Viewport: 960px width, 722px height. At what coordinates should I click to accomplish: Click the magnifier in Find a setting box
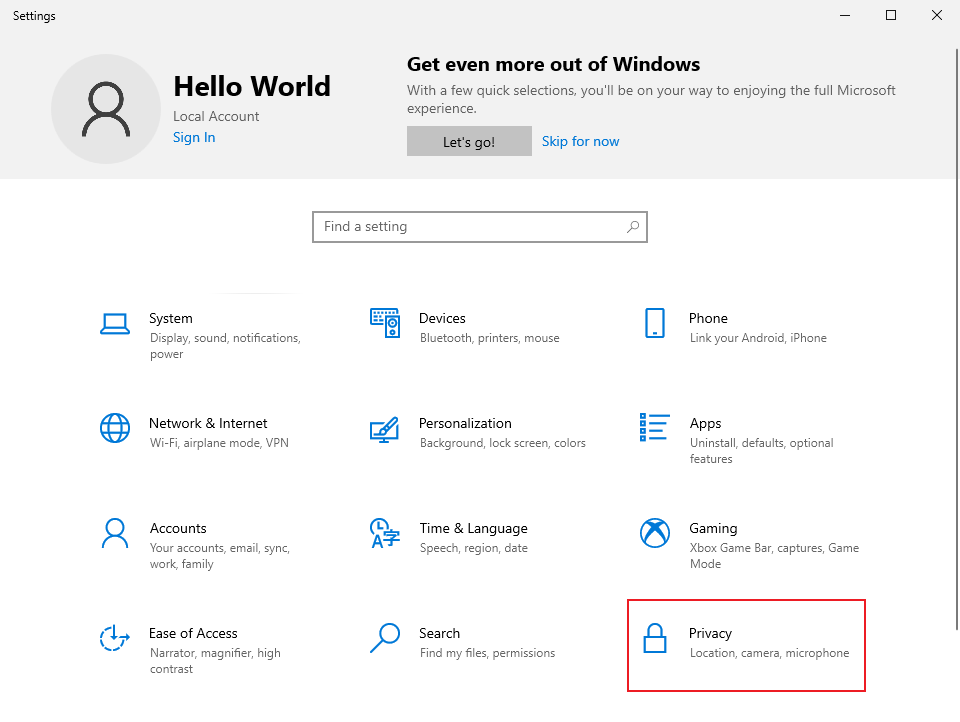click(633, 227)
